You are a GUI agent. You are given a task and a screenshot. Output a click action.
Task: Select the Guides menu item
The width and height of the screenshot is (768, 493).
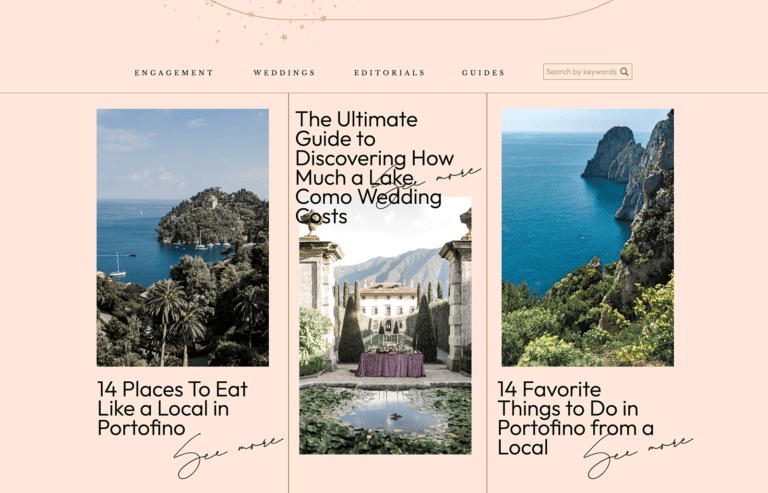[483, 72]
